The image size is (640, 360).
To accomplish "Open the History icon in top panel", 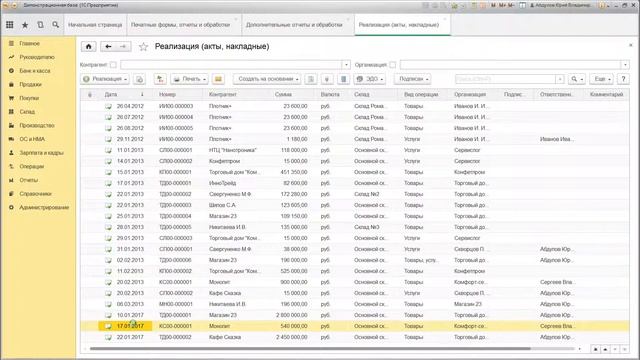I will (40, 25).
